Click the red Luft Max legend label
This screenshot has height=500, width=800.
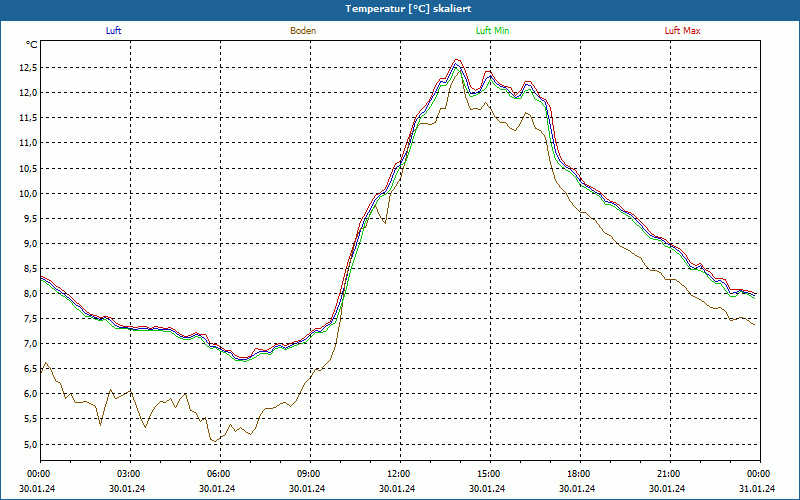(x=682, y=31)
